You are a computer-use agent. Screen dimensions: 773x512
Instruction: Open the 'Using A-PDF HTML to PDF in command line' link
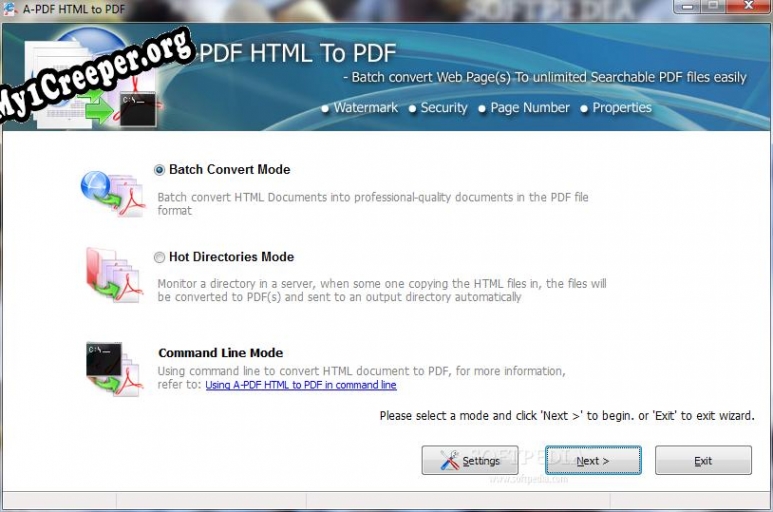tap(301, 385)
